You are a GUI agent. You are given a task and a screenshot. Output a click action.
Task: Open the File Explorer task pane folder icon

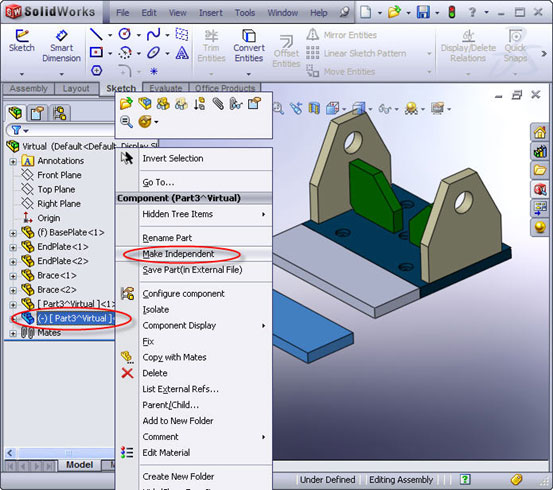pos(540,170)
